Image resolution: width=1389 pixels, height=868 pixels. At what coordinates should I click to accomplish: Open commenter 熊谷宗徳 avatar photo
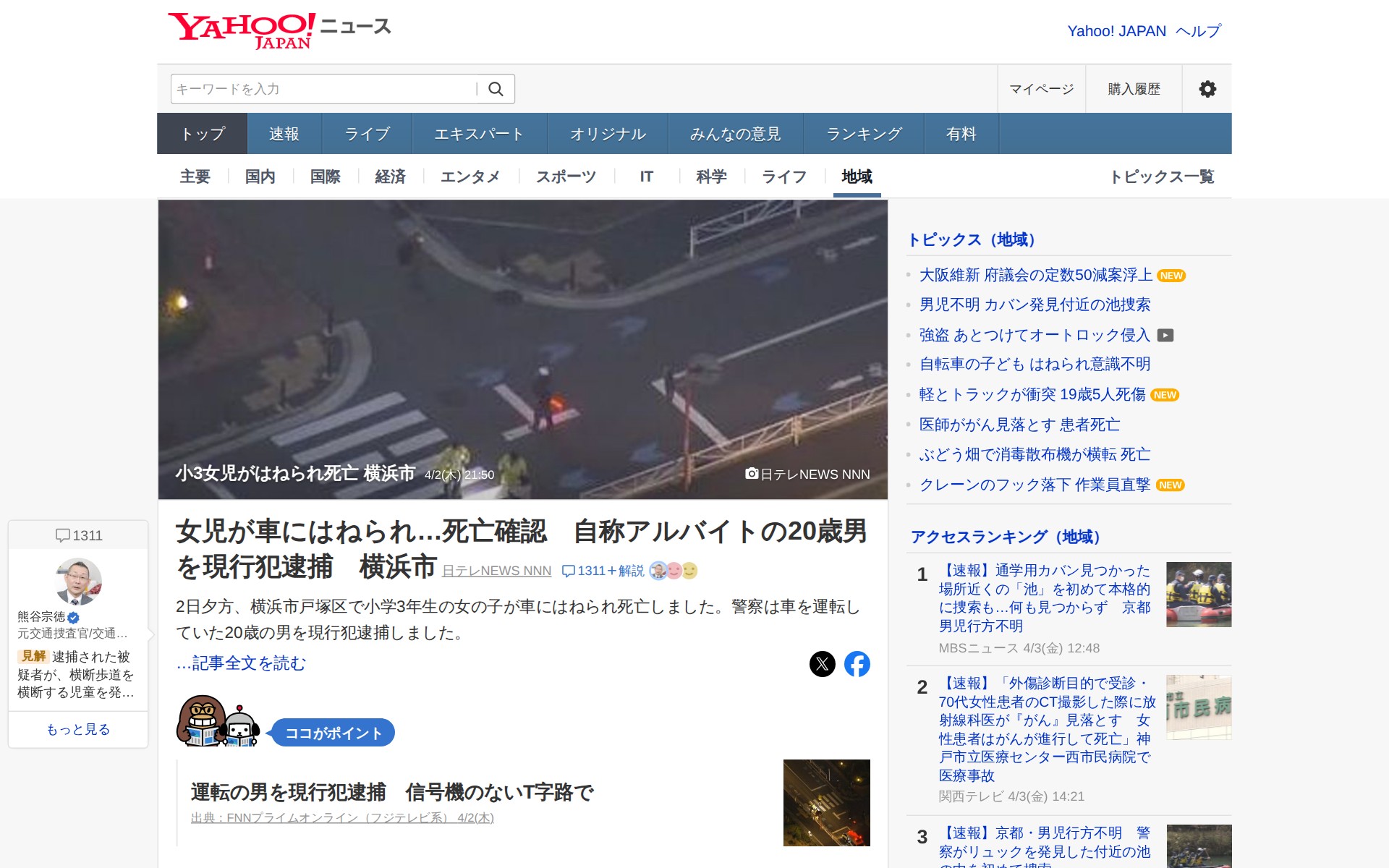pos(78,581)
